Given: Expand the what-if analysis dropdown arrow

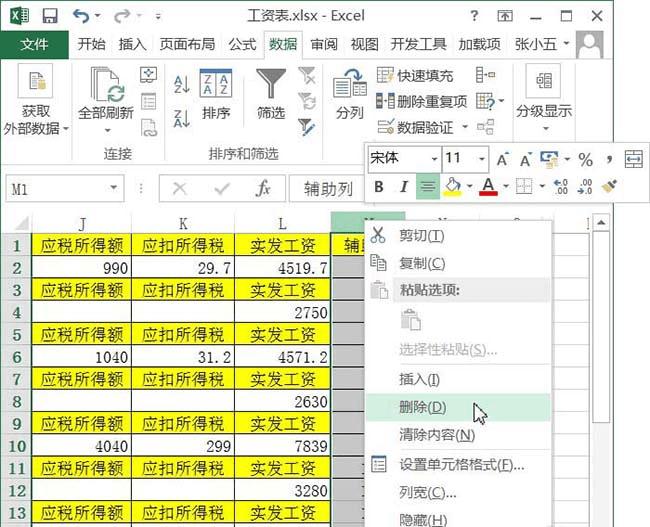Looking at the screenshot, I should (x=501, y=101).
